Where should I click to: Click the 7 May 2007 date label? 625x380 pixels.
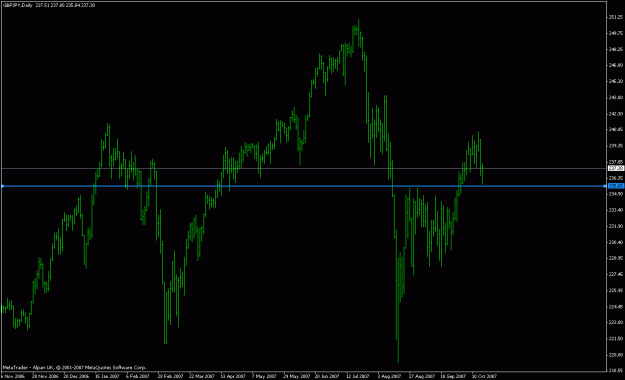pyautogui.click(x=264, y=376)
